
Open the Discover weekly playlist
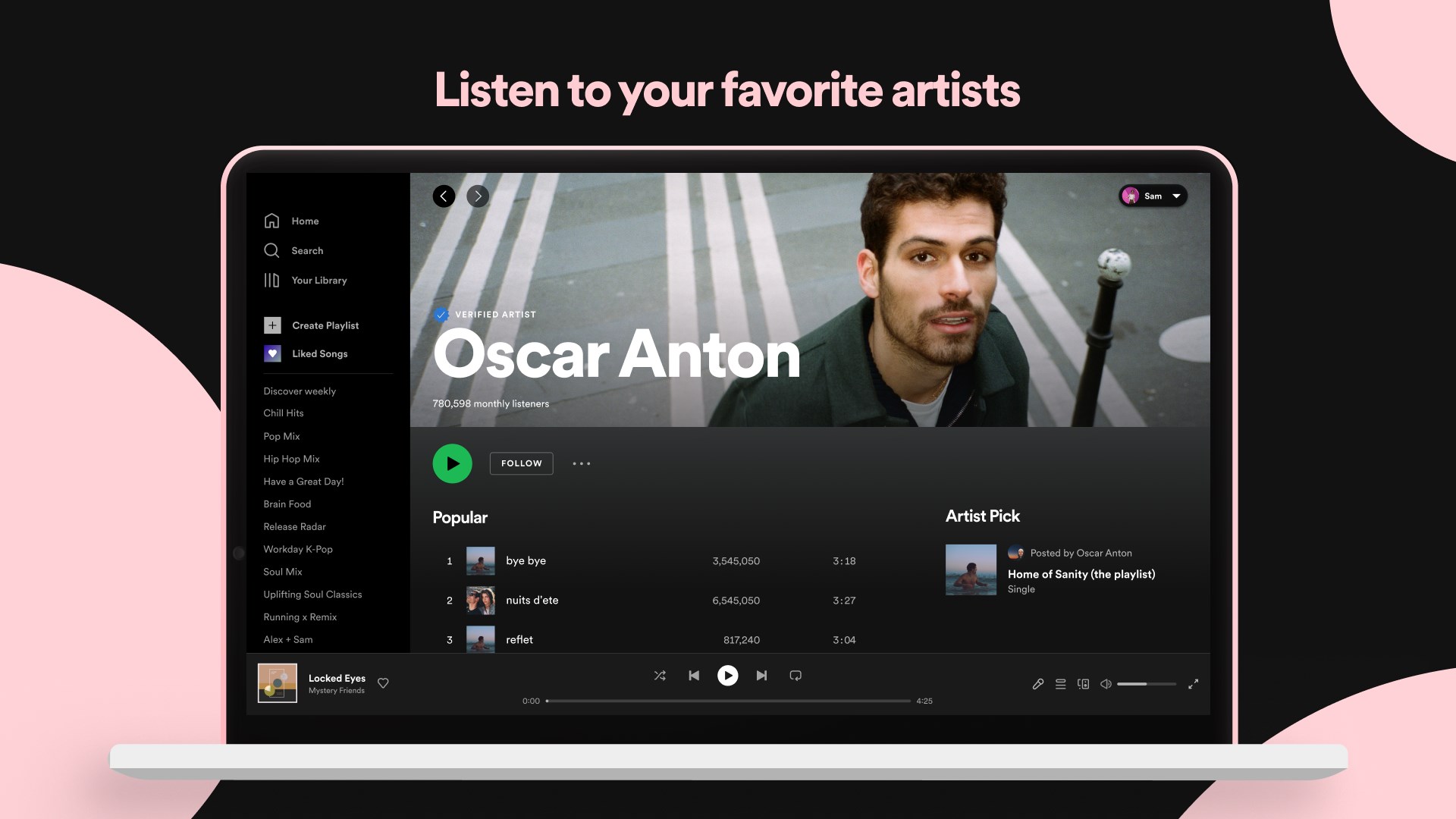coord(300,391)
